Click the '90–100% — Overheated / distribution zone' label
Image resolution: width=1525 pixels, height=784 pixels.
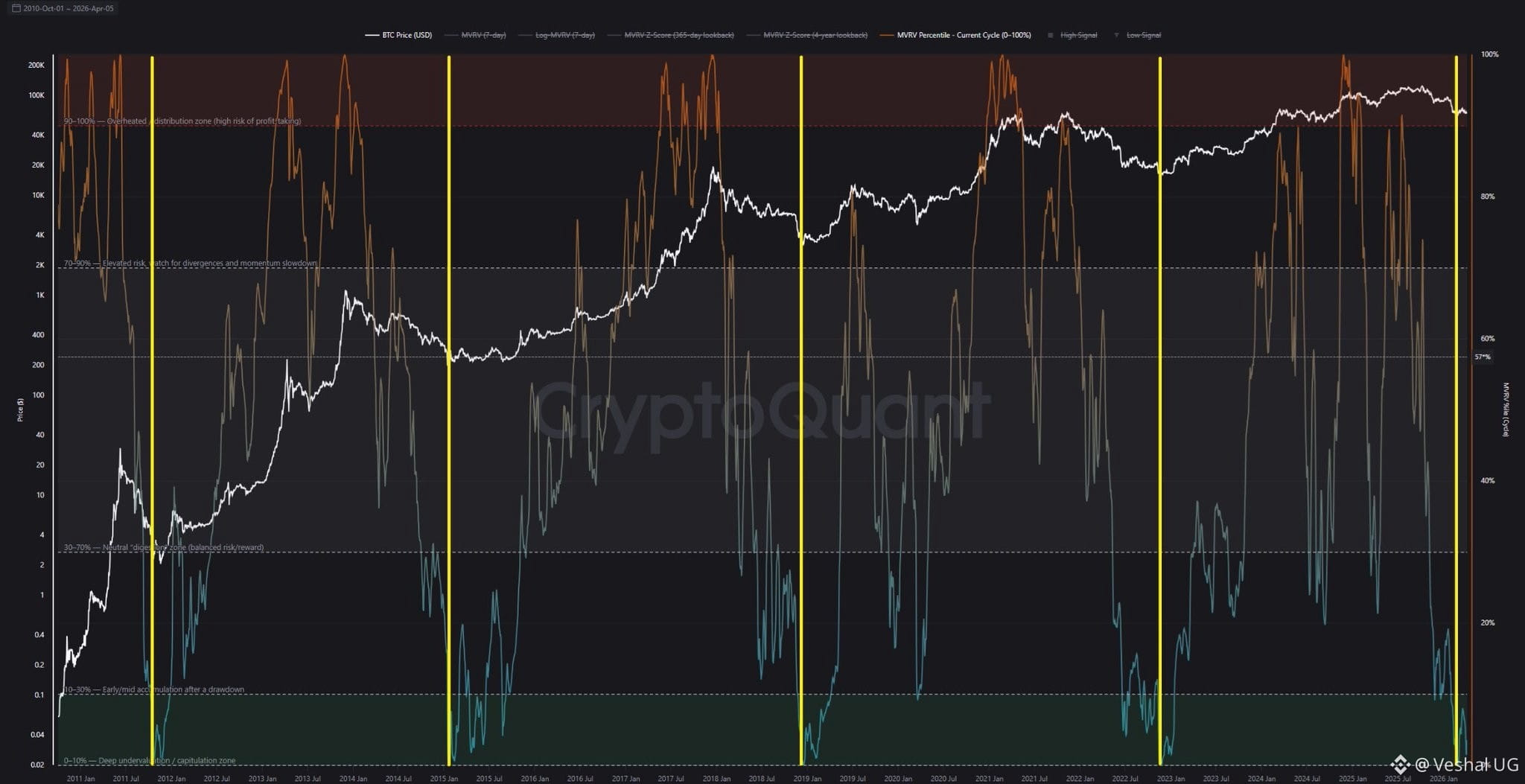pos(182,121)
